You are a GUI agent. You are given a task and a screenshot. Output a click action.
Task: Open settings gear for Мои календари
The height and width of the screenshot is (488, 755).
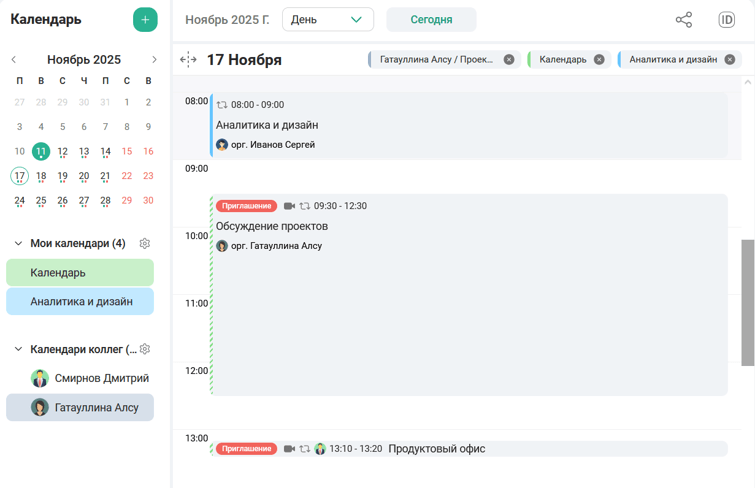(x=145, y=244)
